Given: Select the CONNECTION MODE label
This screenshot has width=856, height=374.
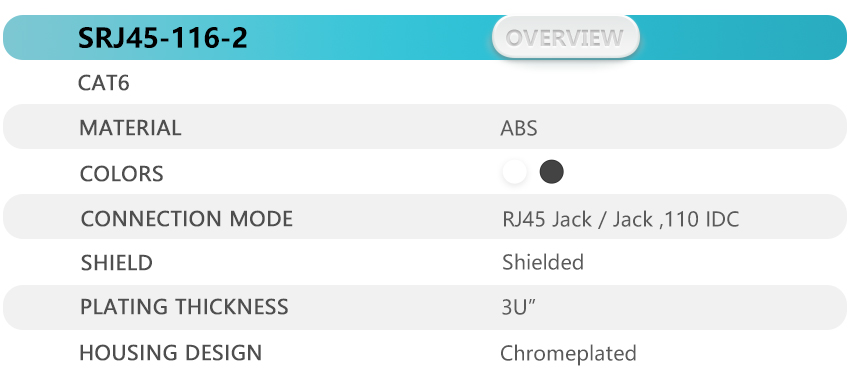Looking at the screenshot, I should [x=187, y=219].
